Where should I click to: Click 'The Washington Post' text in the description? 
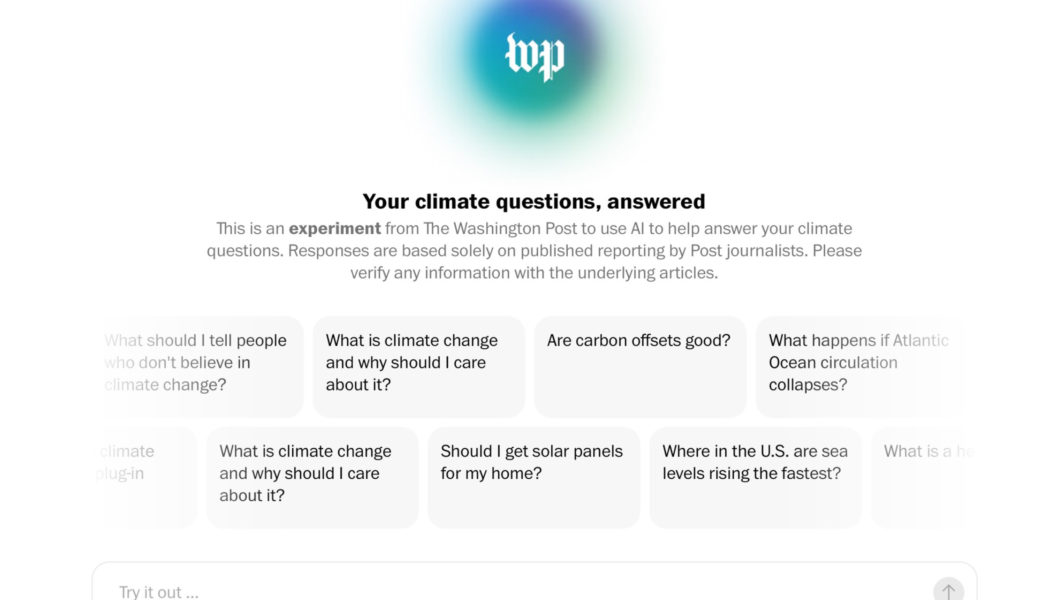[498, 229]
